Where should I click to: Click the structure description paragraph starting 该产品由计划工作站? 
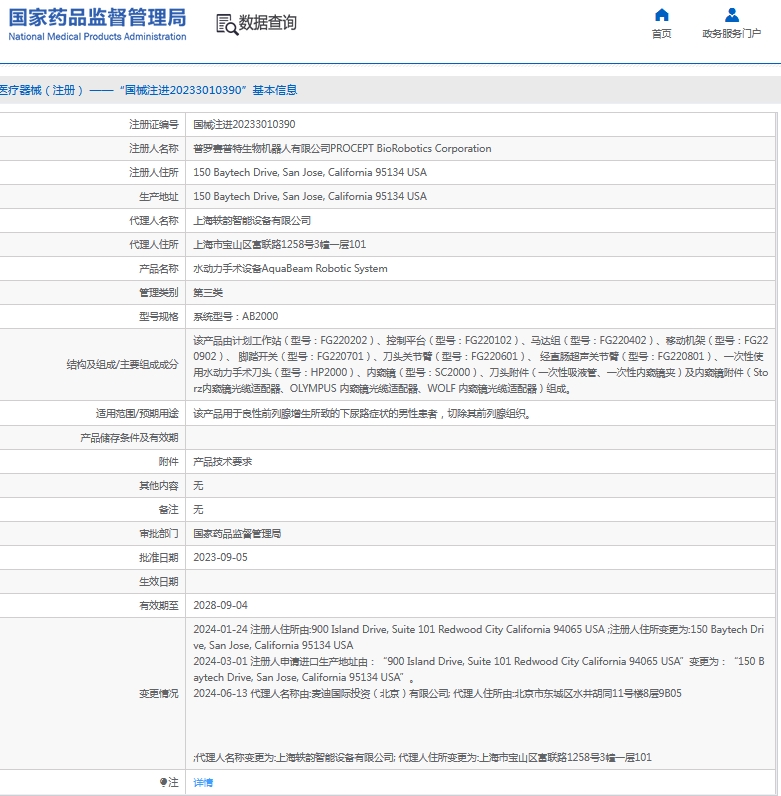coord(480,364)
